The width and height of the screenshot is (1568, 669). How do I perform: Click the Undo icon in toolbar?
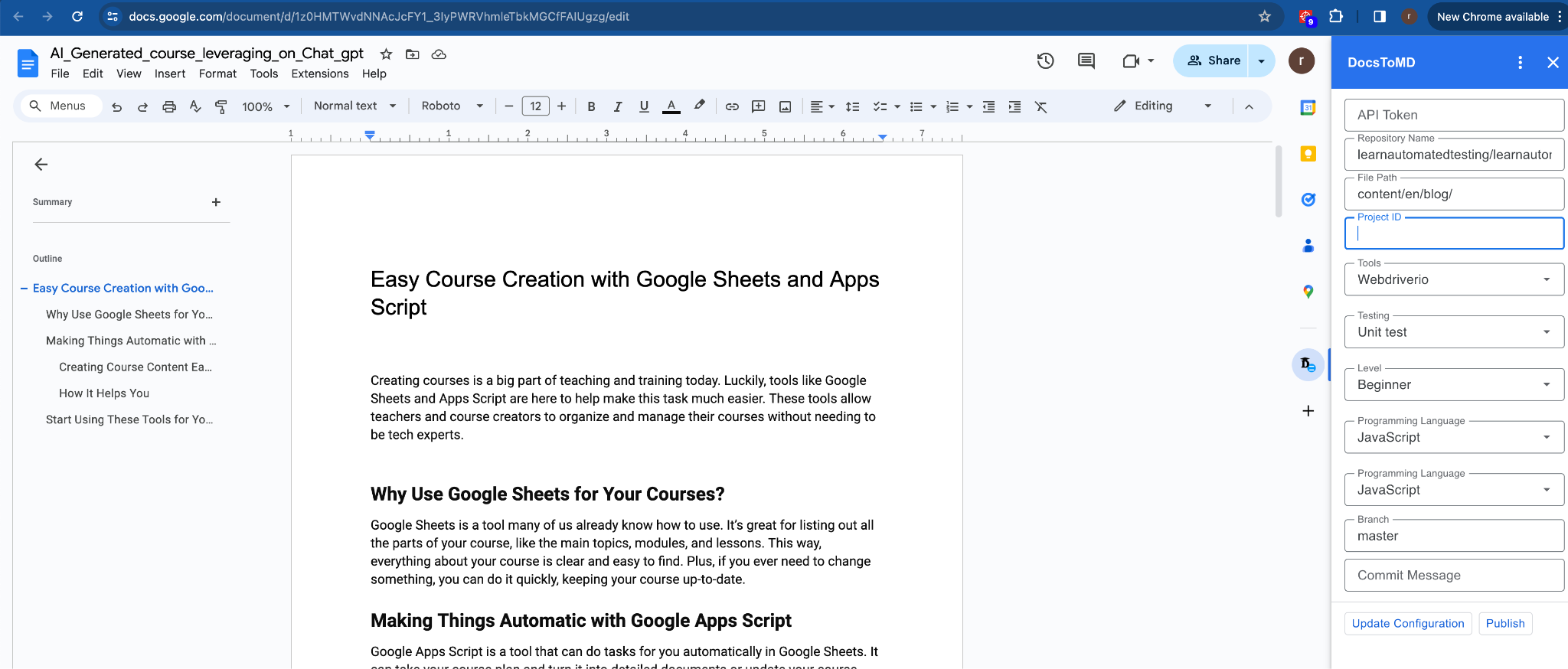coord(116,107)
